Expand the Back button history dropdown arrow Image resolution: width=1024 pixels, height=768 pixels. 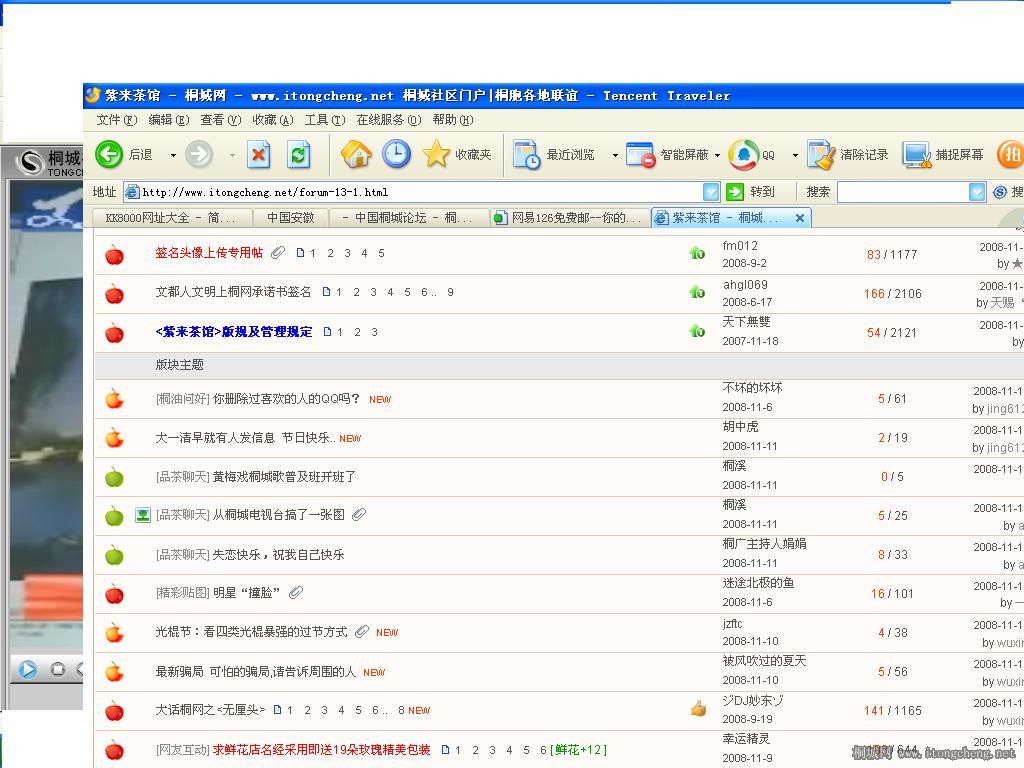[x=173, y=155]
